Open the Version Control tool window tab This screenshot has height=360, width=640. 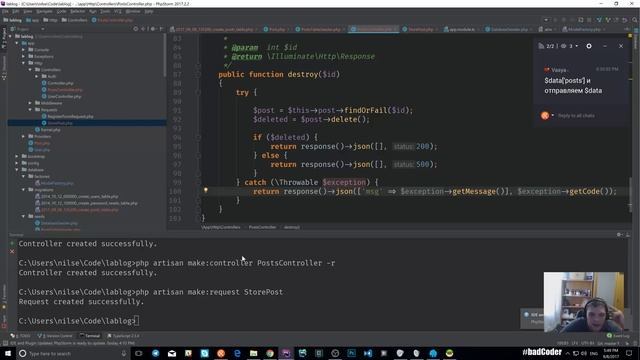point(55,336)
